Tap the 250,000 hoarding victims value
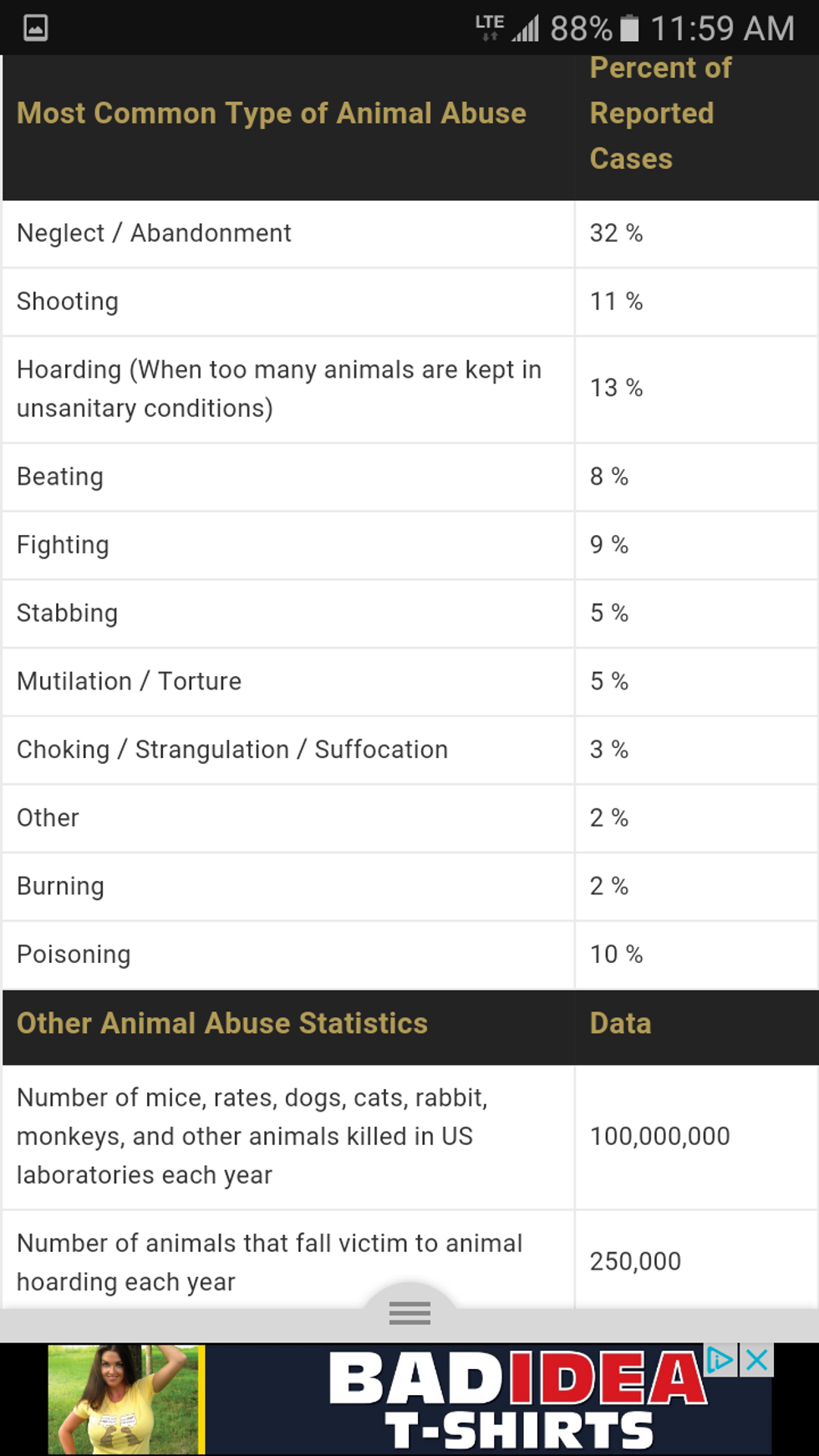This screenshot has width=819, height=1456. point(635,1261)
